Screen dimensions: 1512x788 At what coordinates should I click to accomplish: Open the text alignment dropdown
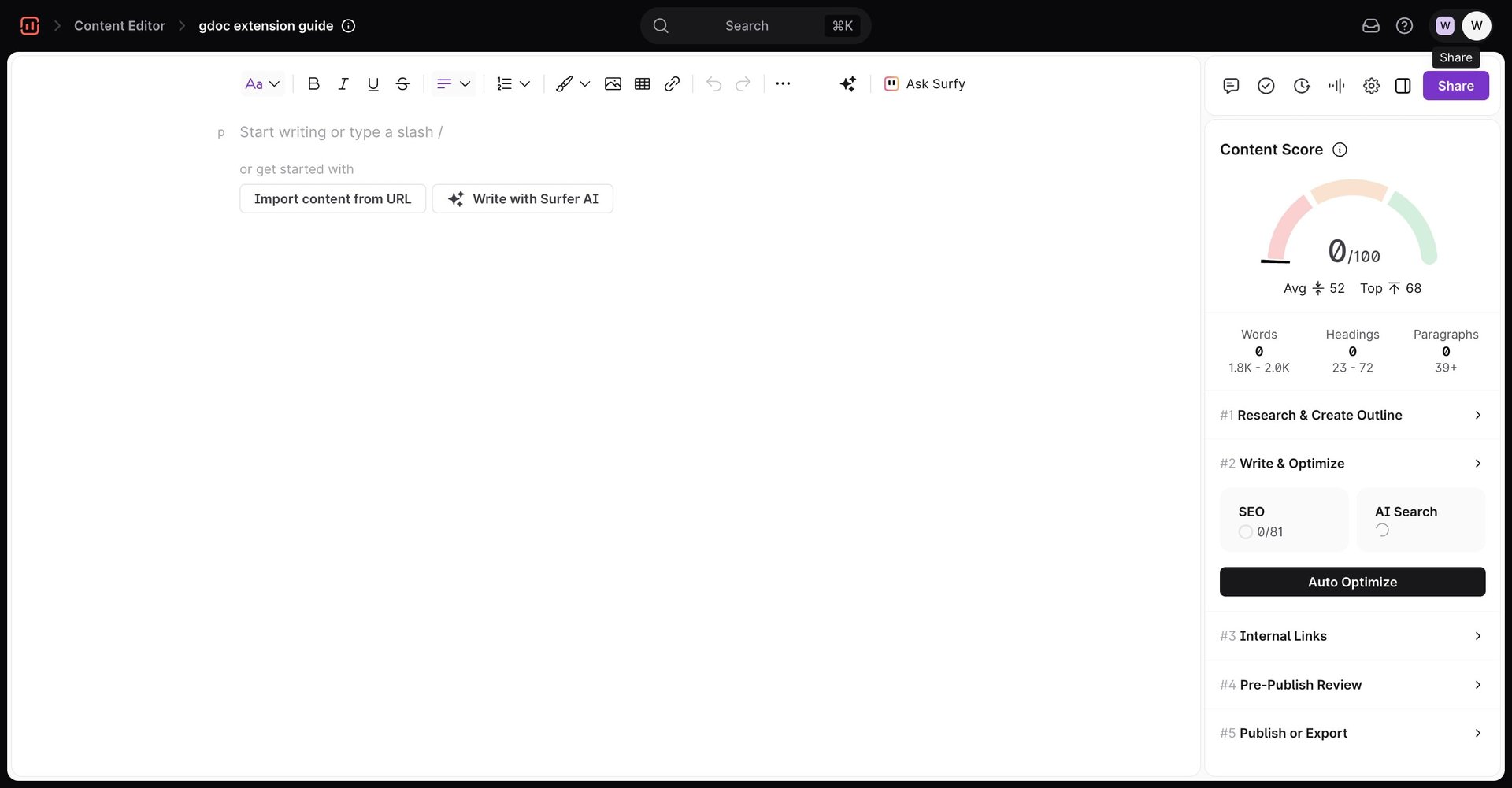pyautogui.click(x=453, y=84)
